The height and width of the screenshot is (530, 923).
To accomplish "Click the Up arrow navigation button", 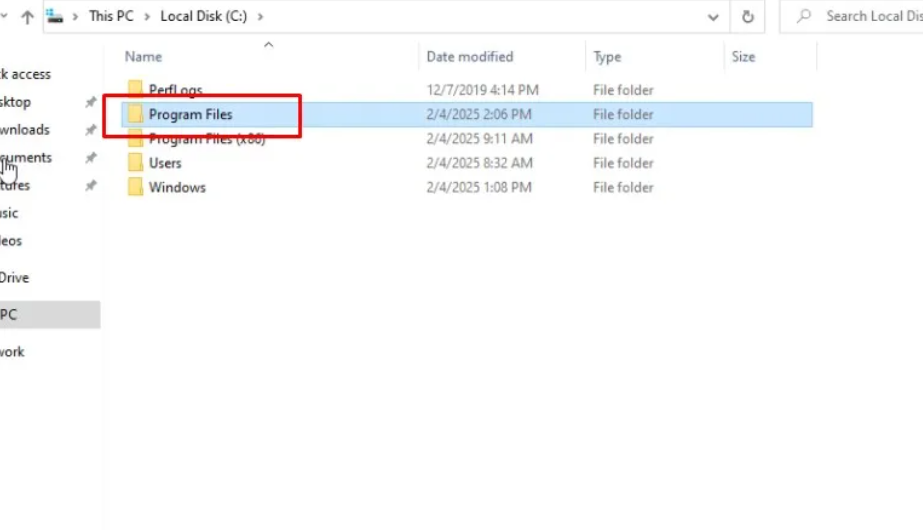I will 27,17.
